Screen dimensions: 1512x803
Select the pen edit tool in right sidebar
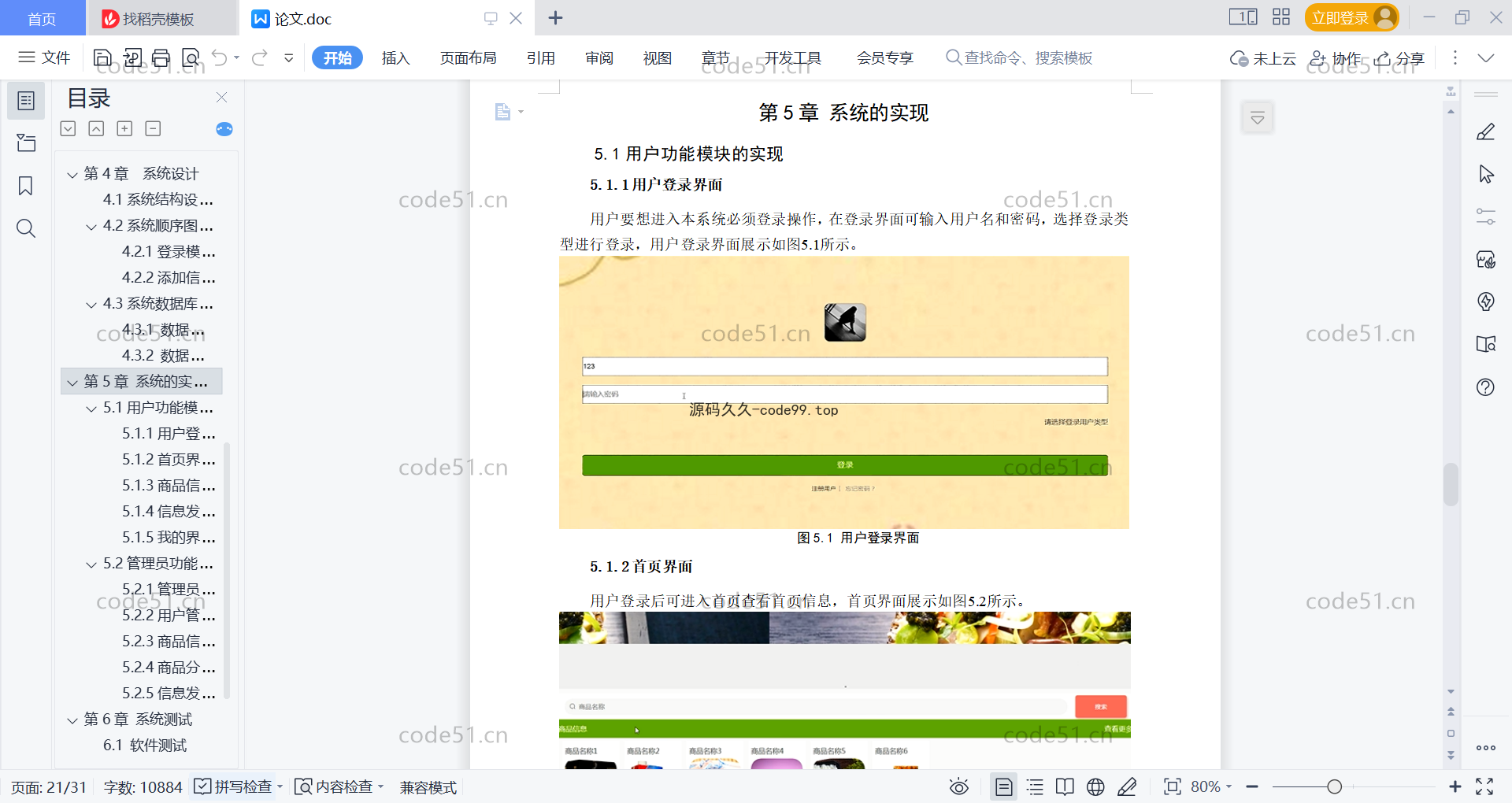click(x=1485, y=131)
